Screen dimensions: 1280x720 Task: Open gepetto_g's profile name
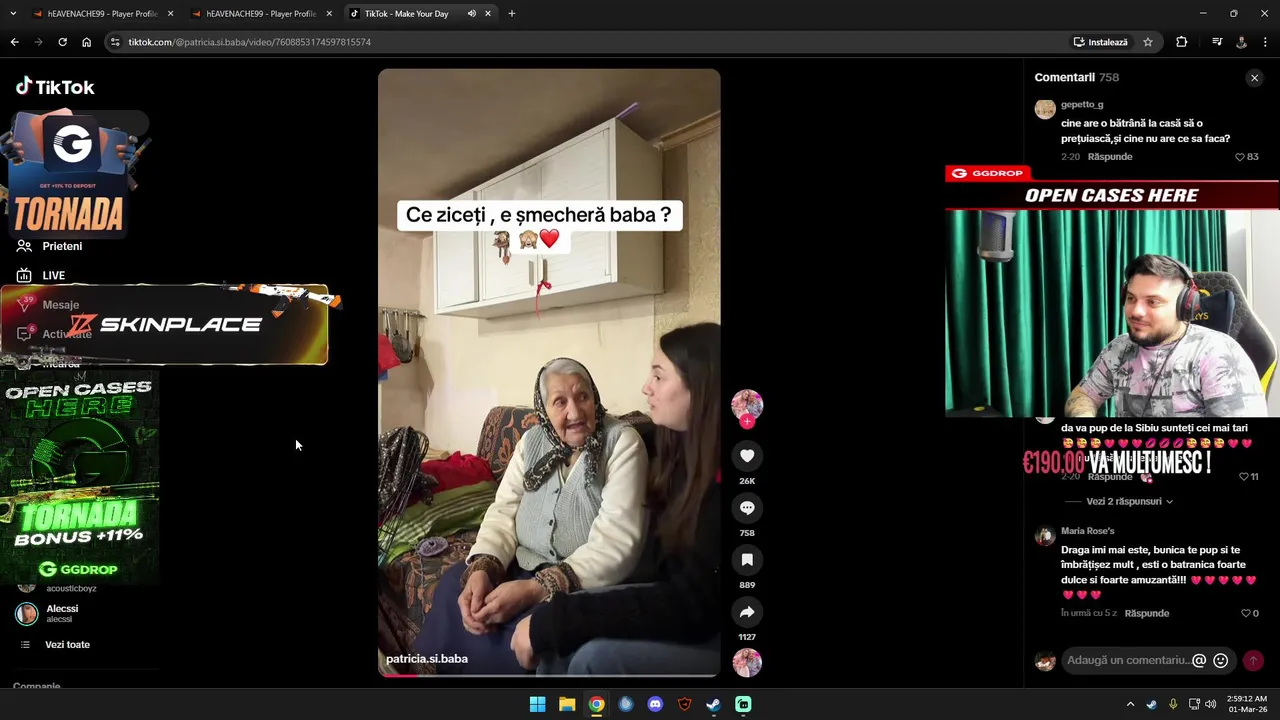[1082, 104]
